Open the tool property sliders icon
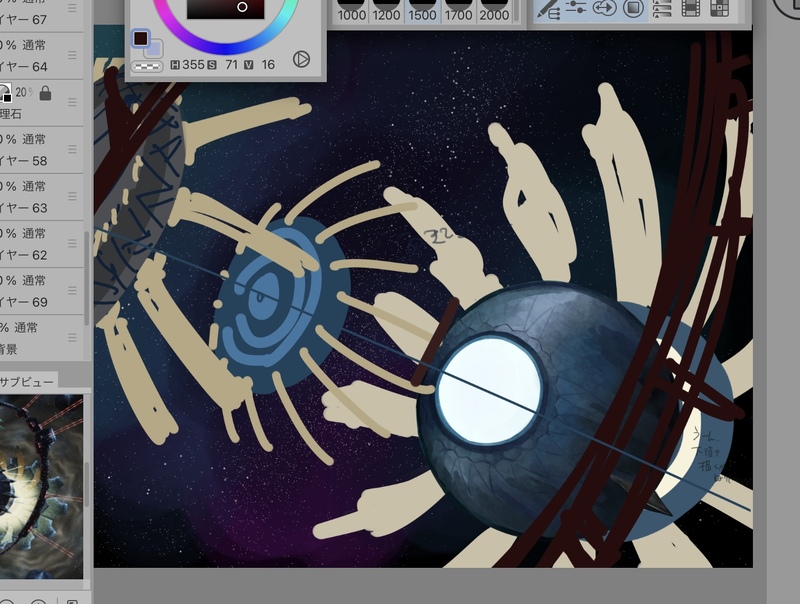The width and height of the screenshot is (800, 604). tap(577, 7)
